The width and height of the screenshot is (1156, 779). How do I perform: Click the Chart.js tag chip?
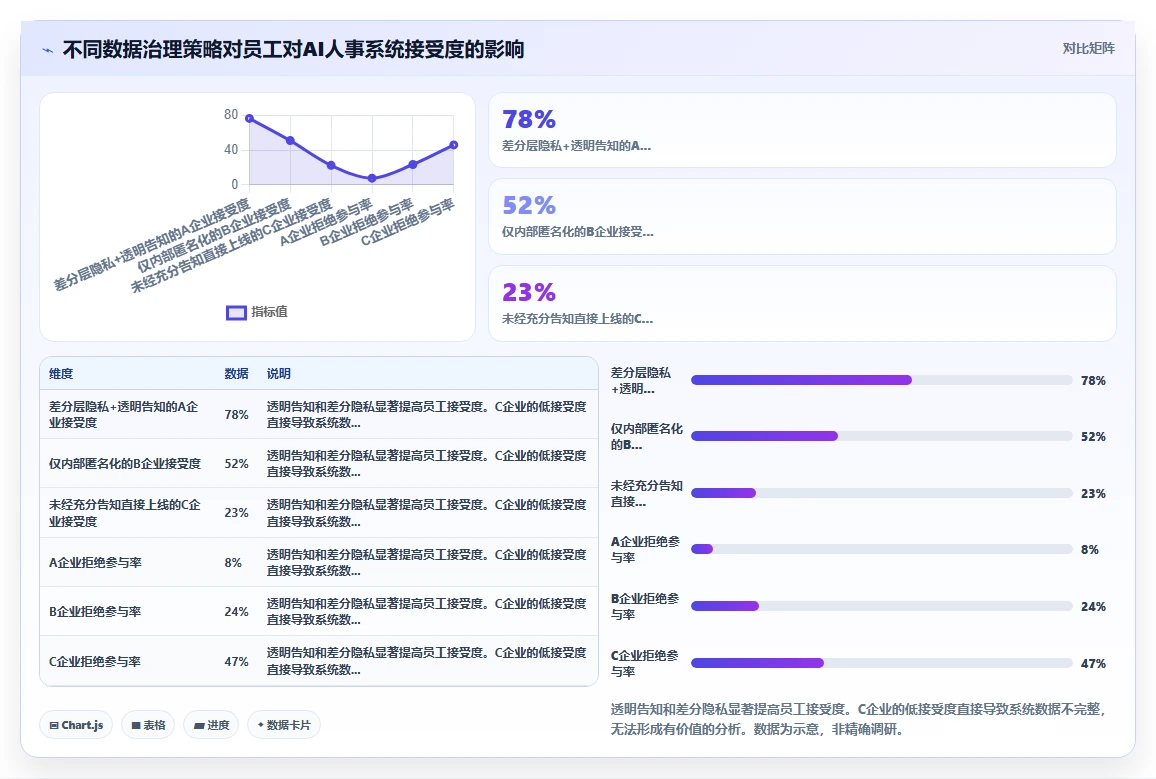coord(76,725)
